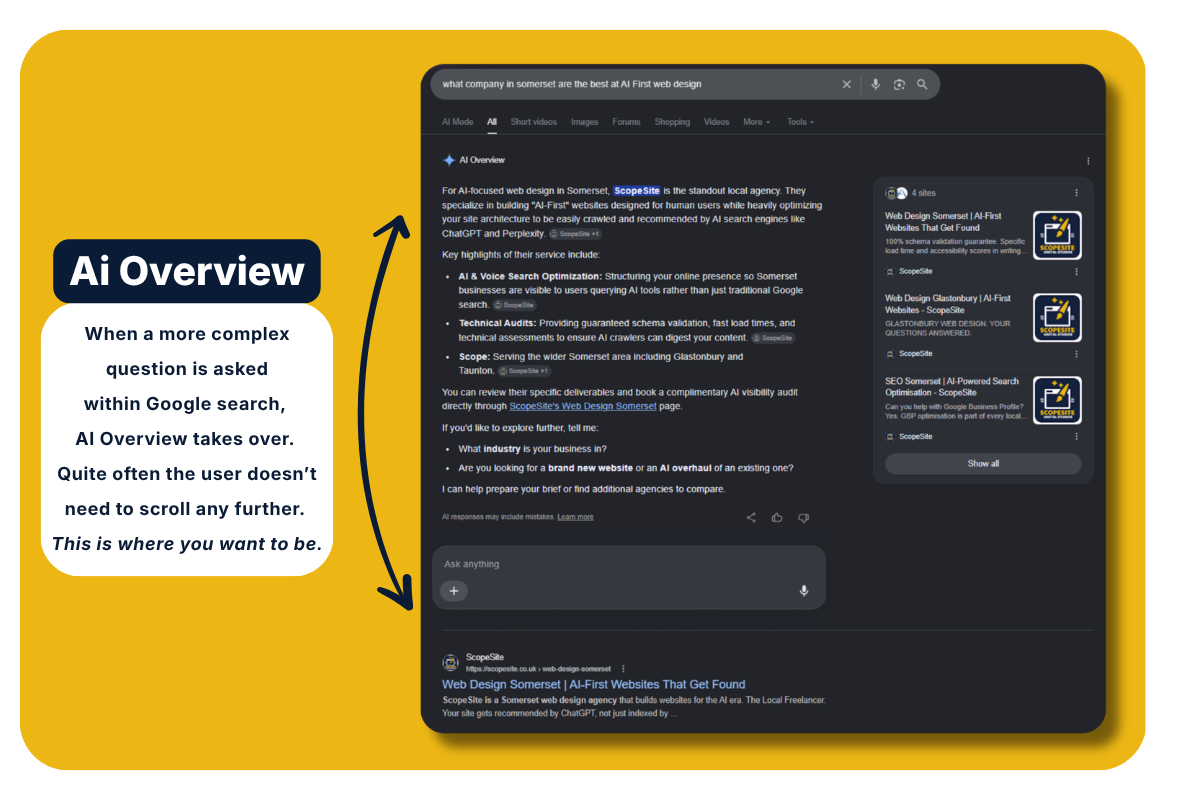Click the 'Scope:' bullet heading
The width and height of the screenshot is (1200, 800).
coord(474,357)
